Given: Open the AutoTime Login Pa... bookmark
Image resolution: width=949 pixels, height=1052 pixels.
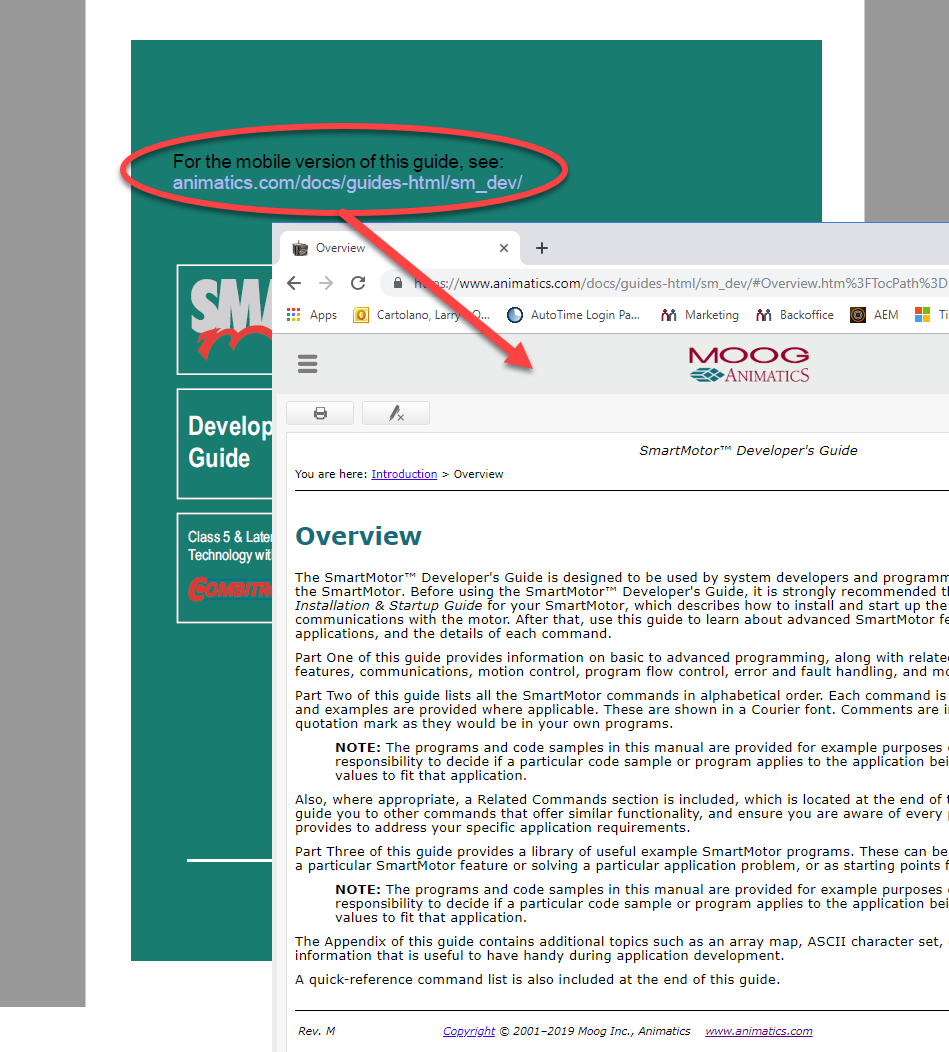Looking at the screenshot, I should click(x=573, y=315).
